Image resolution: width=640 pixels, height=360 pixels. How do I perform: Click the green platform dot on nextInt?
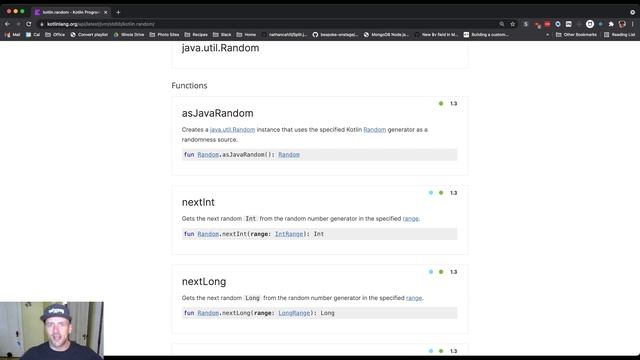coord(441,193)
